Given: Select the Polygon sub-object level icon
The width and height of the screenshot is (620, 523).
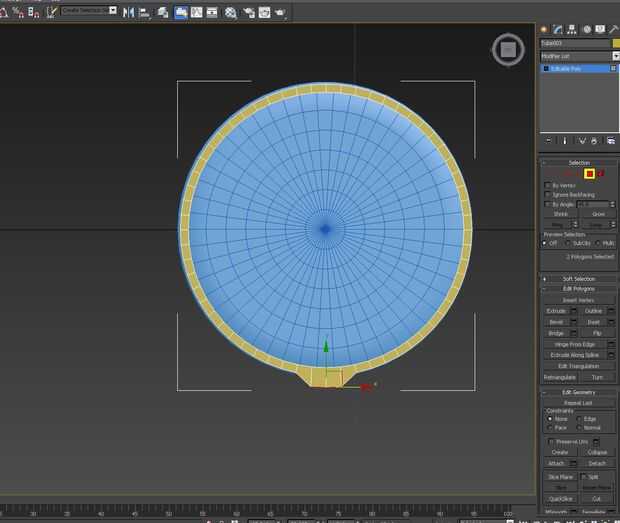Looking at the screenshot, I should click(590, 174).
